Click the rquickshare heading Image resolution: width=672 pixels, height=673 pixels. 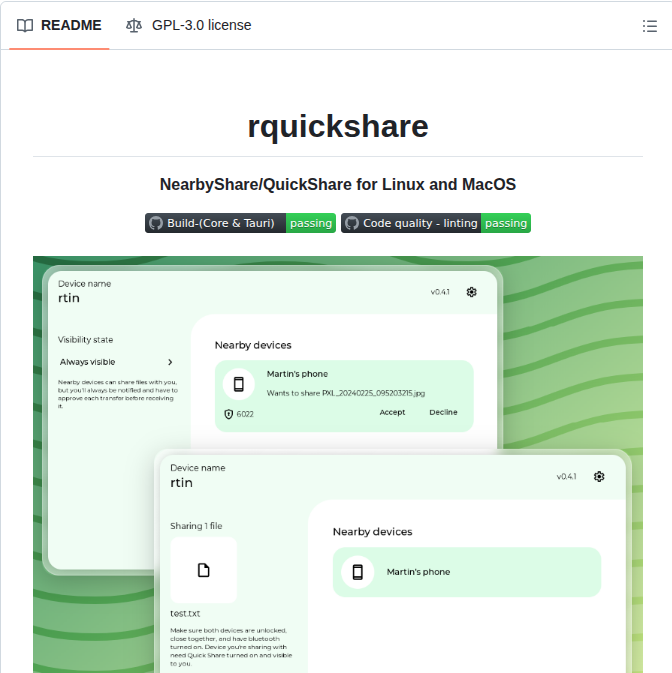pyautogui.click(x=338, y=127)
